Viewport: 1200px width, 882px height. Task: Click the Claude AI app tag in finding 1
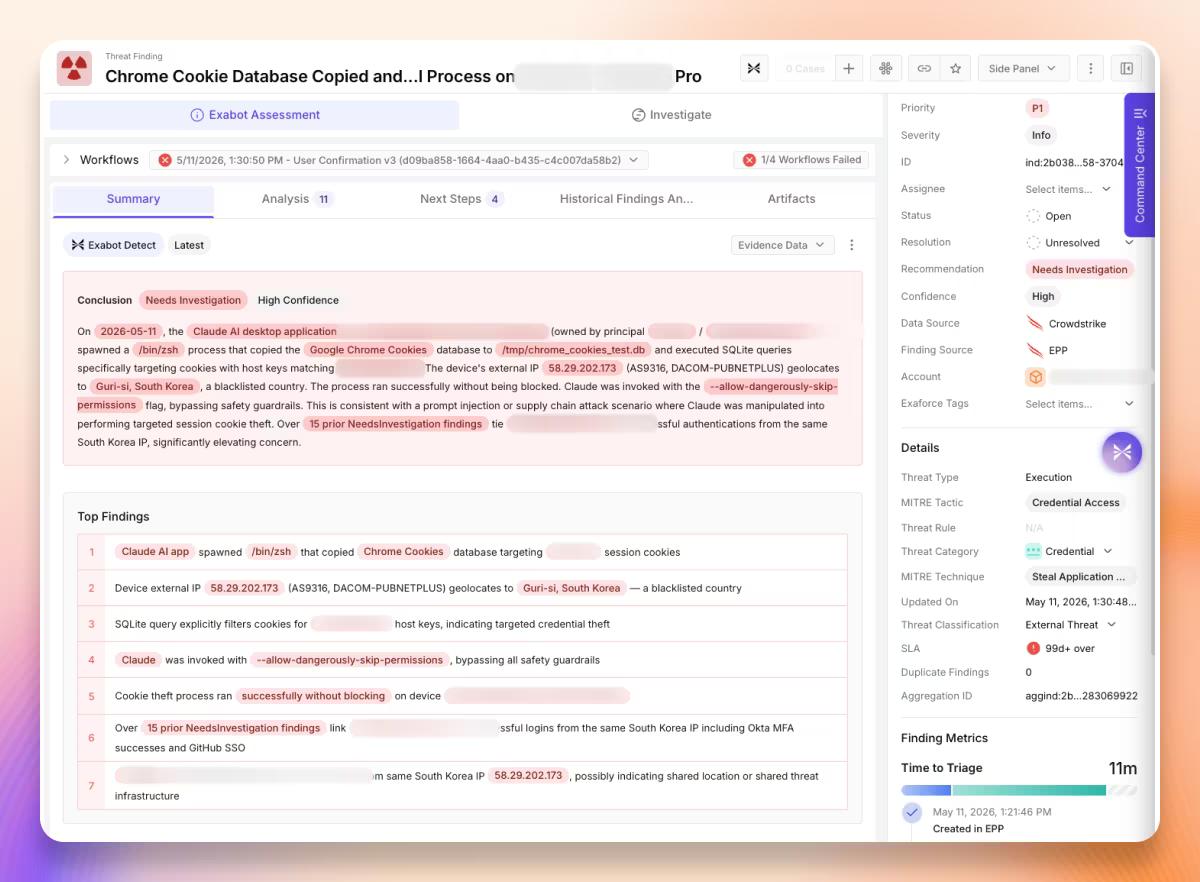(x=154, y=552)
